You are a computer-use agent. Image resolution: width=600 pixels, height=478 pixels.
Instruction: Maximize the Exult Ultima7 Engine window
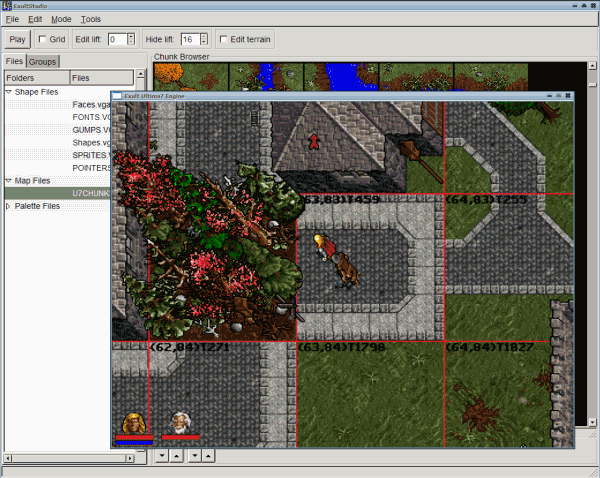(558, 96)
